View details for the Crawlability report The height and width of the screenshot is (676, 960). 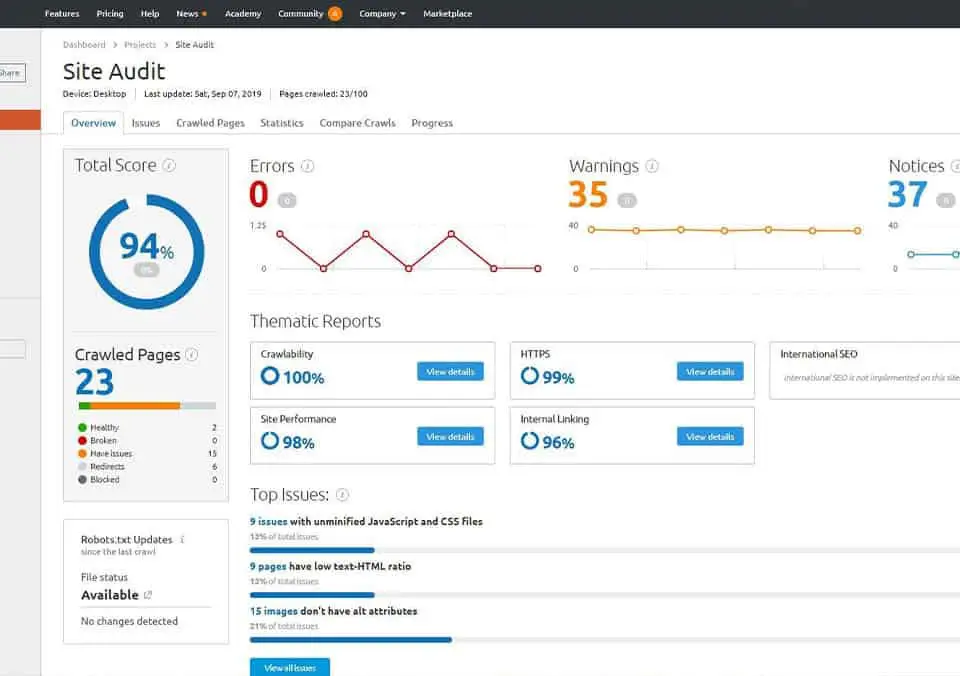(x=450, y=372)
